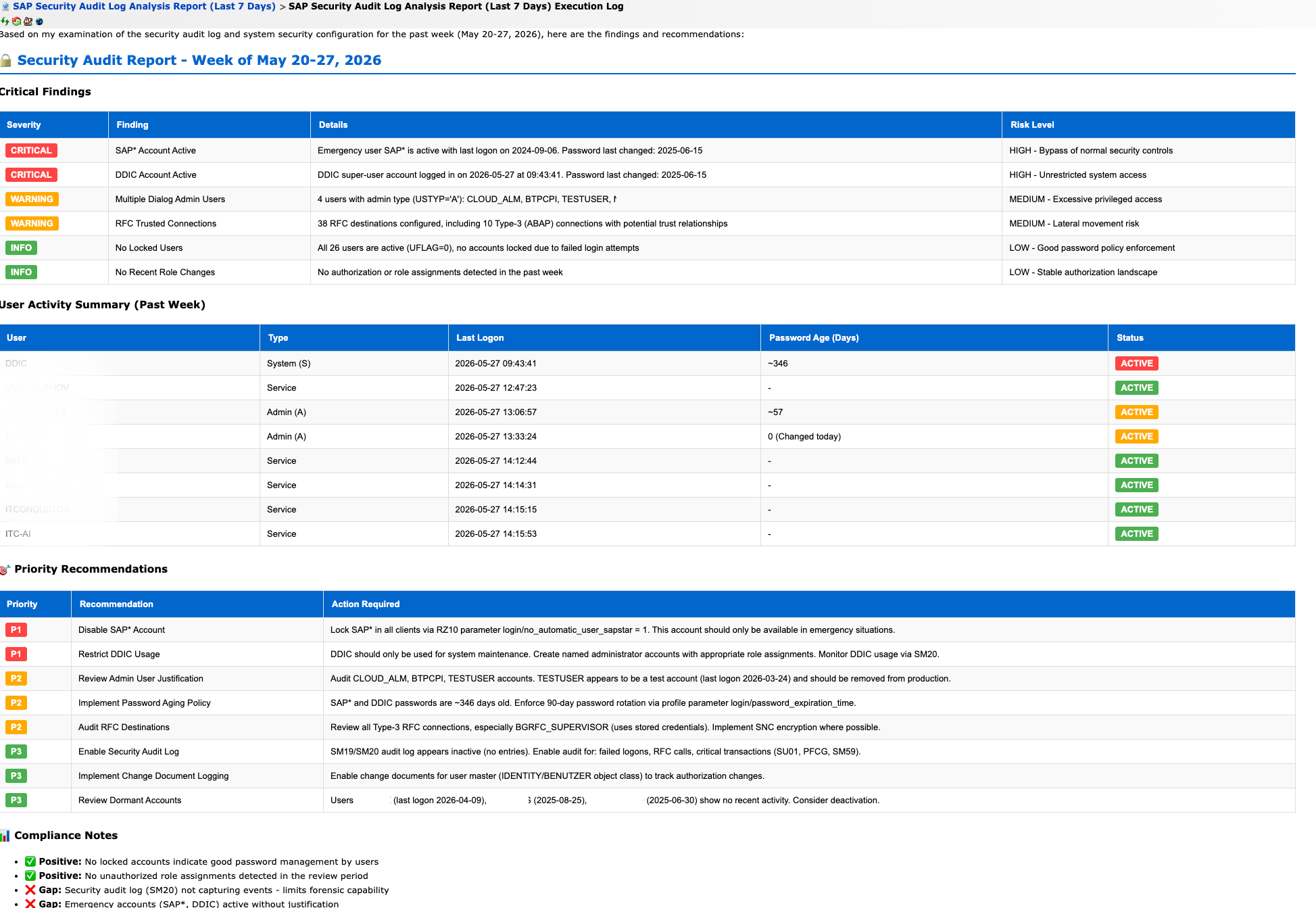Select the 'DDIC Account Active' finding cell

[210, 175]
